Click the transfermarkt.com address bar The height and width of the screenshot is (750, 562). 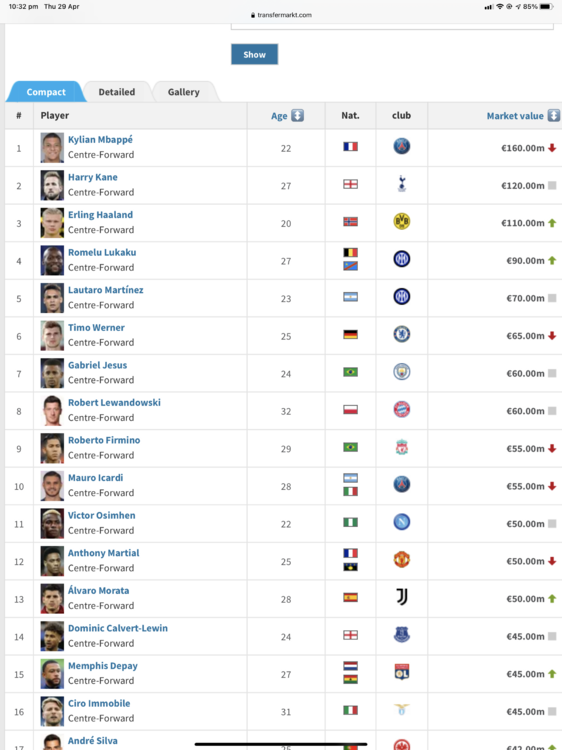(281, 15)
